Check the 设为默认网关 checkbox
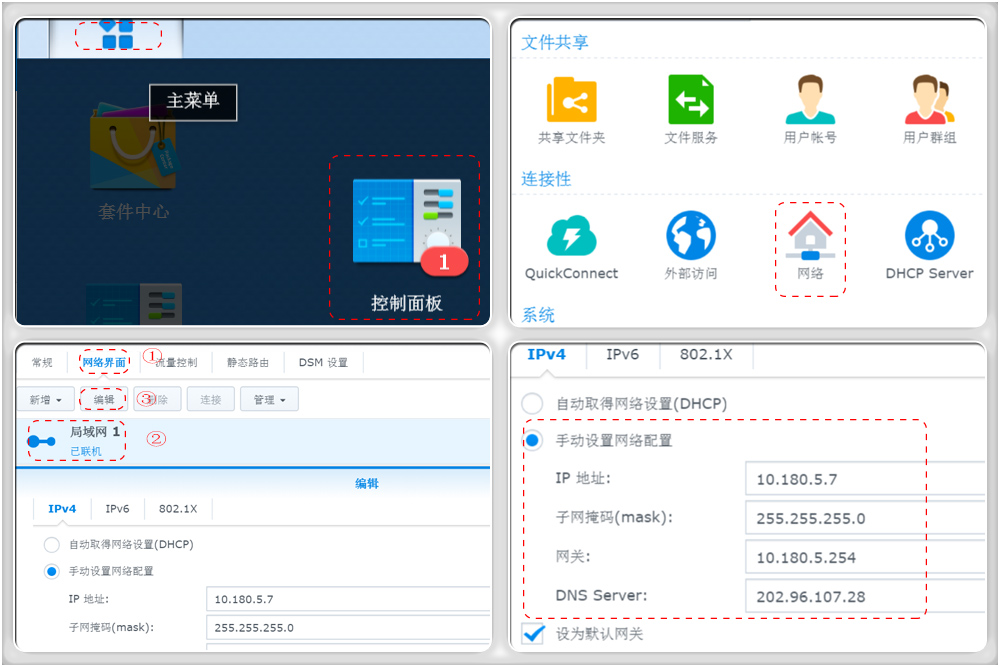Image resolution: width=1000 pixels, height=667 pixels. click(x=531, y=634)
